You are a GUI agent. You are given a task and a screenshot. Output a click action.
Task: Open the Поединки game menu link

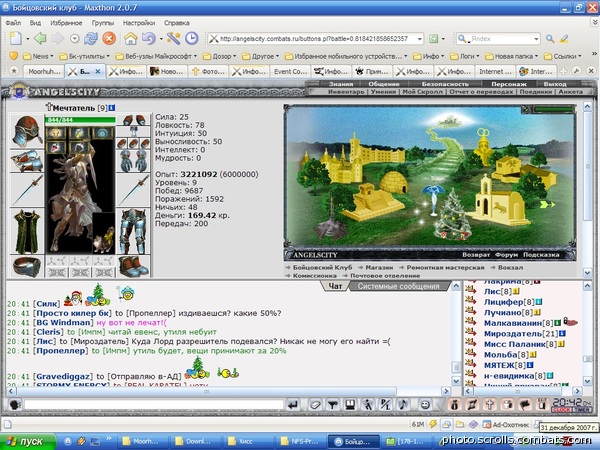[535, 92]
